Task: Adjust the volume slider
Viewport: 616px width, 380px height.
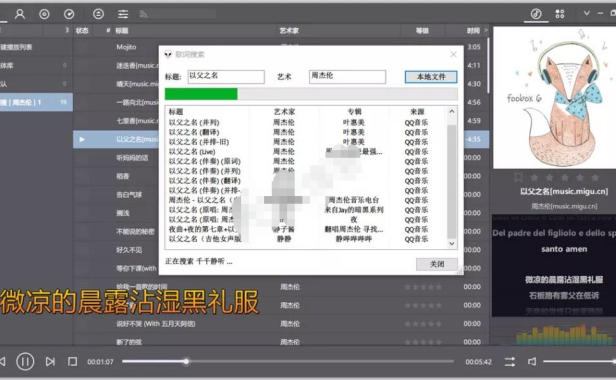Action: (579, 361)
